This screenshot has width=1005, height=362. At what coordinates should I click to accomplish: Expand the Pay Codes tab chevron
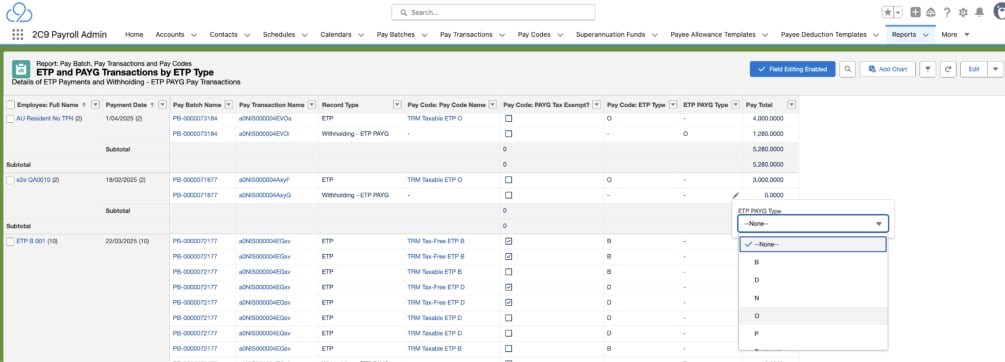click(x=560, y=35)
